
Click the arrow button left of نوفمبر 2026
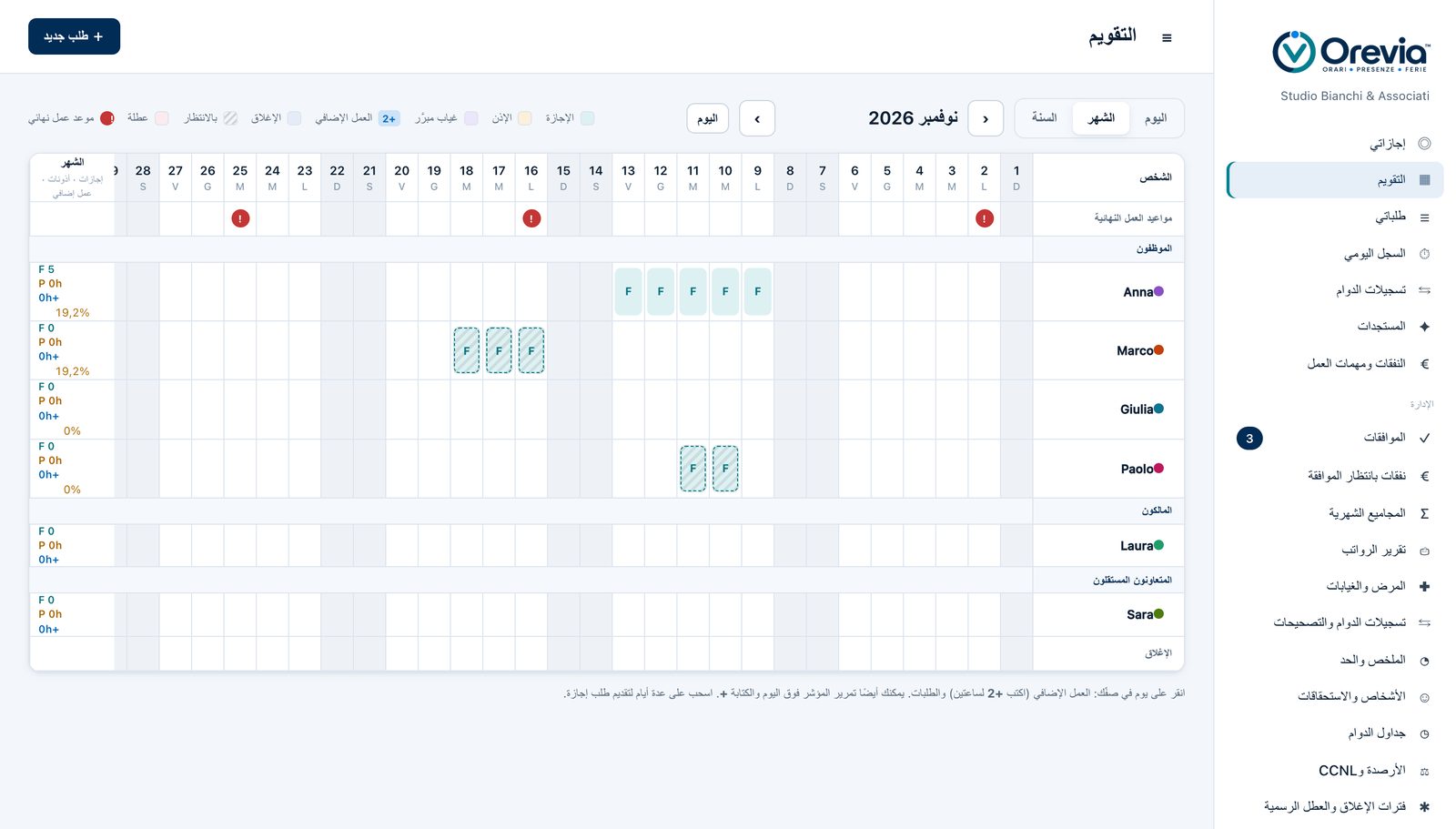(757, 118)
